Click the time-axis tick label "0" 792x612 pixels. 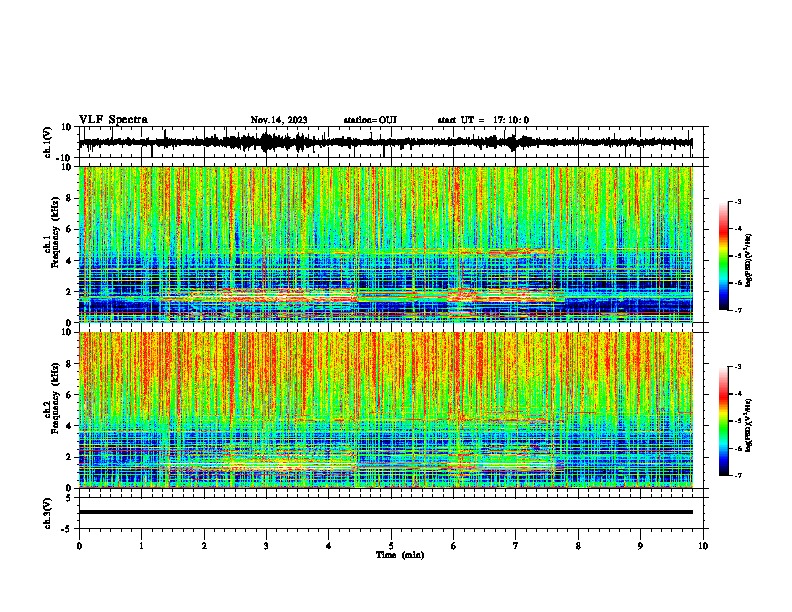[x=79, y=546]
